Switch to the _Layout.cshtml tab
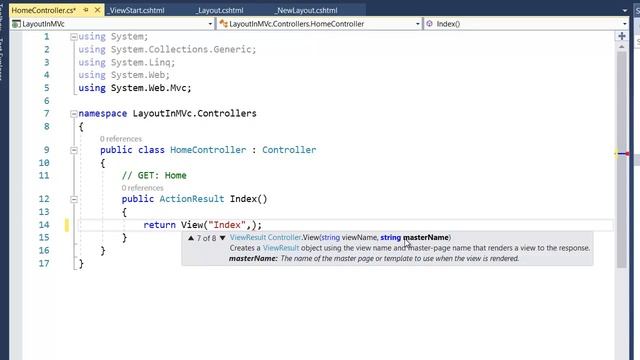Screen dimensions: 640x360 pyautogui.click(x=220, y=10)
